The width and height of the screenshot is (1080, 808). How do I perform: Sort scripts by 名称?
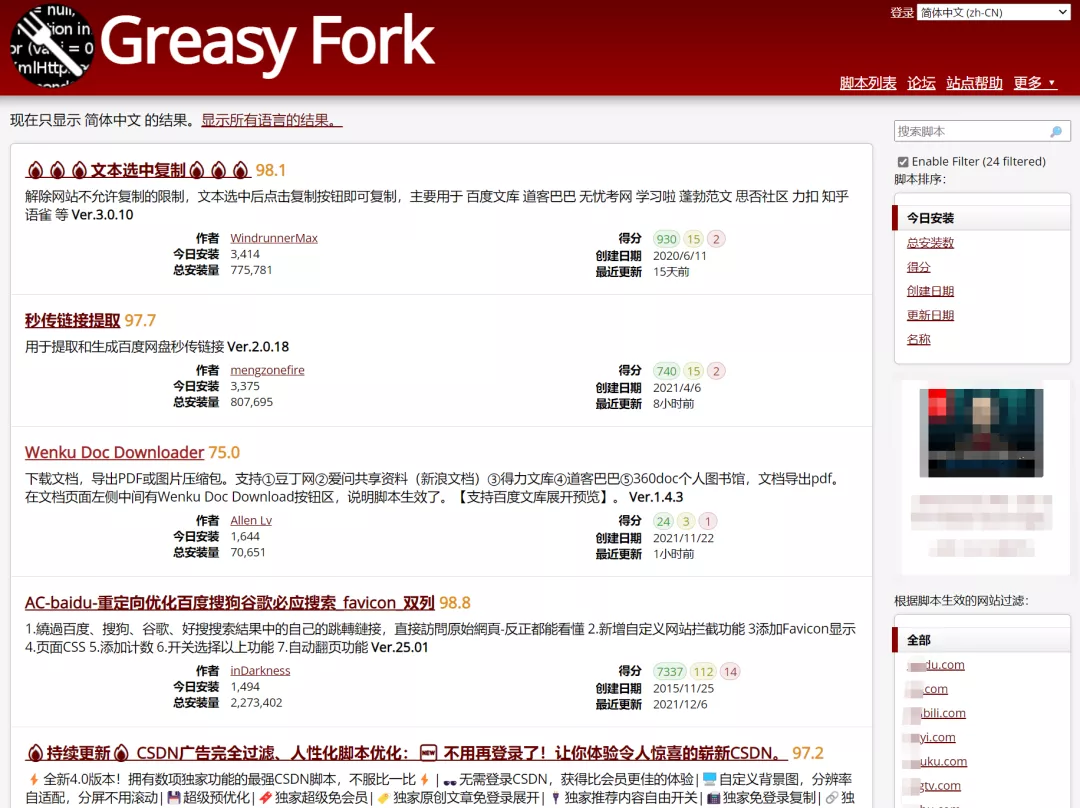(x=918, y=339)
